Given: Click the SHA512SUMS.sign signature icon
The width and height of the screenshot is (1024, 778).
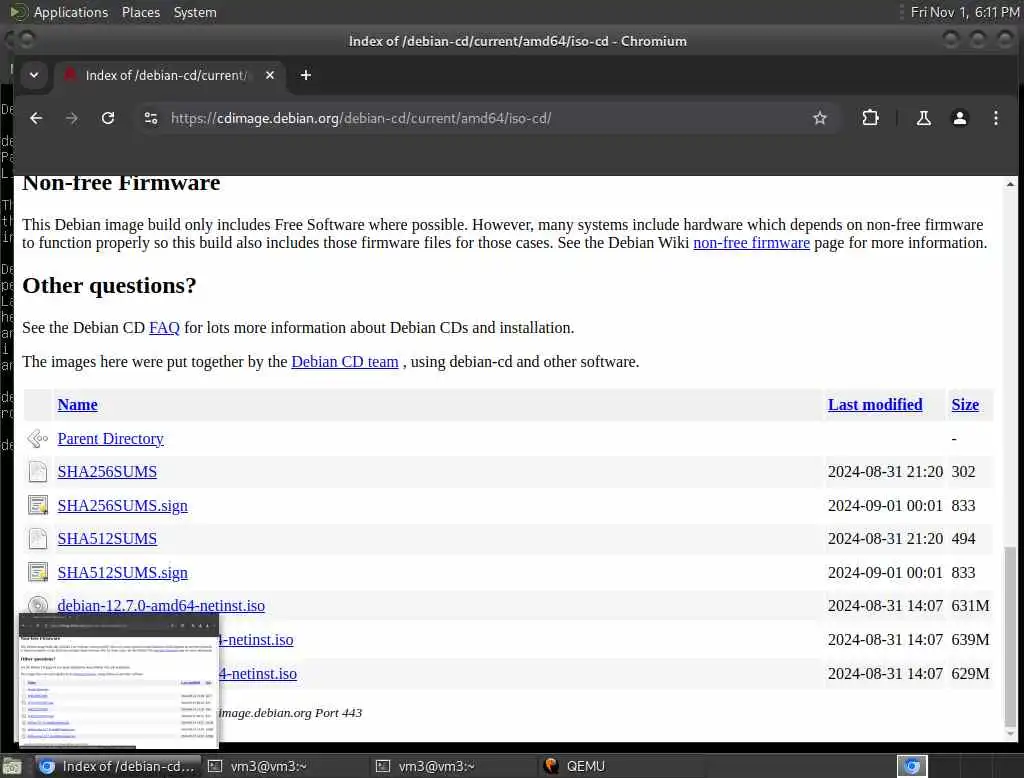Looking at the screenshot, I should tap(38, 572).
